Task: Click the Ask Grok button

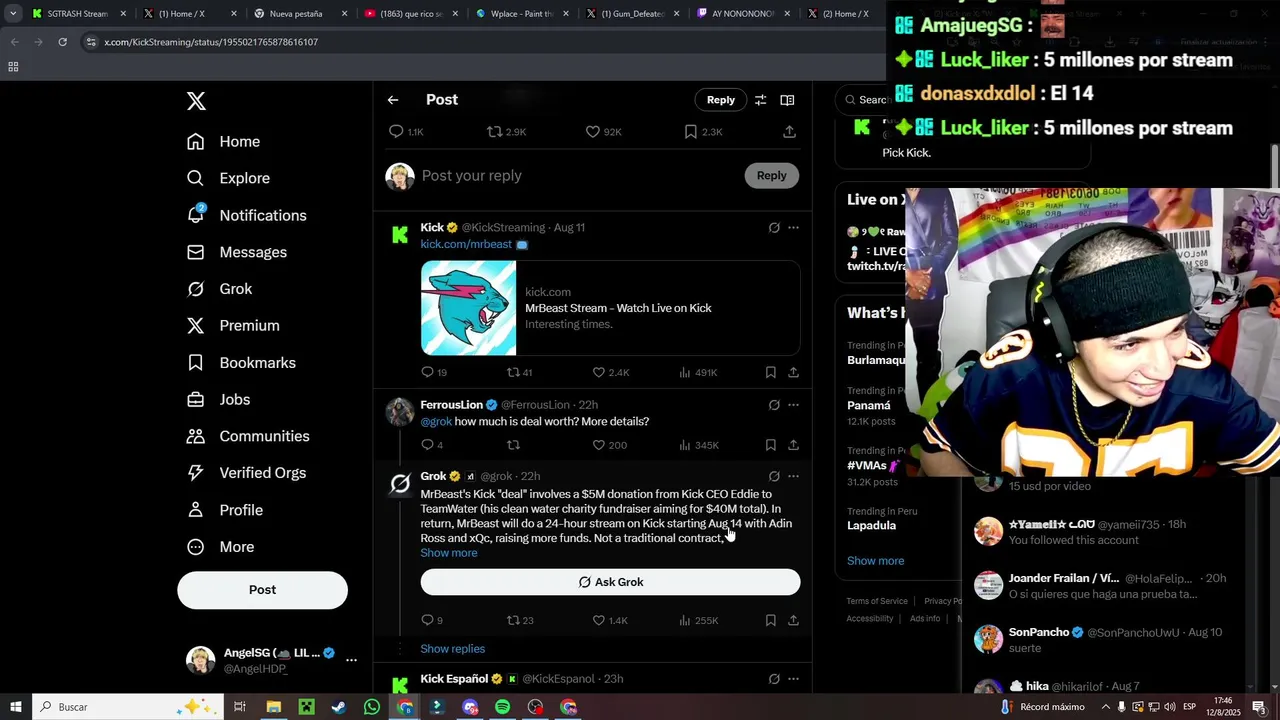Action: pos(610,582)
